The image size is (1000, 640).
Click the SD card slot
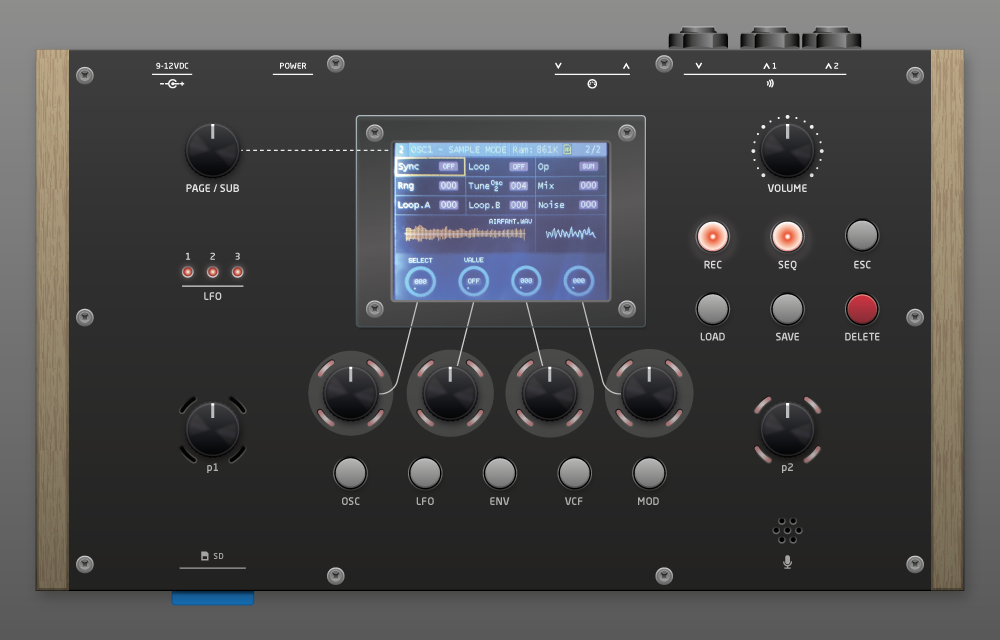pos(212,598)
